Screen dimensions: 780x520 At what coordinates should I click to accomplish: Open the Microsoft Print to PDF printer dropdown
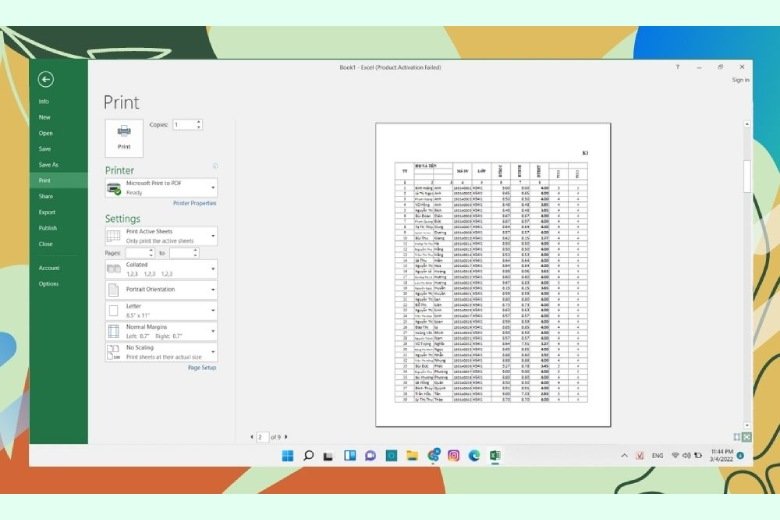[161, 188]
